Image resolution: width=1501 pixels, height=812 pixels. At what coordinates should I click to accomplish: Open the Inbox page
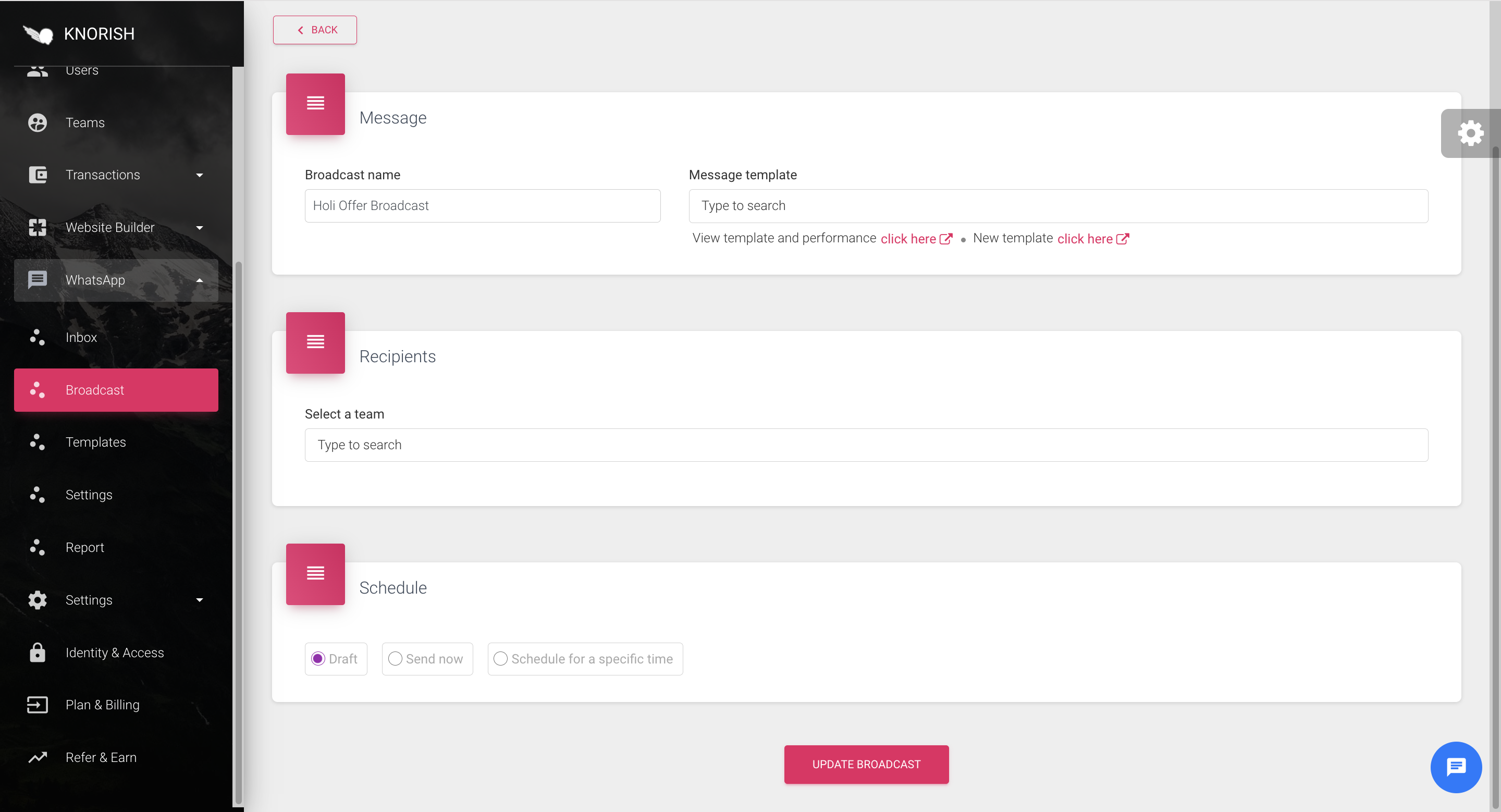(116, 337)
